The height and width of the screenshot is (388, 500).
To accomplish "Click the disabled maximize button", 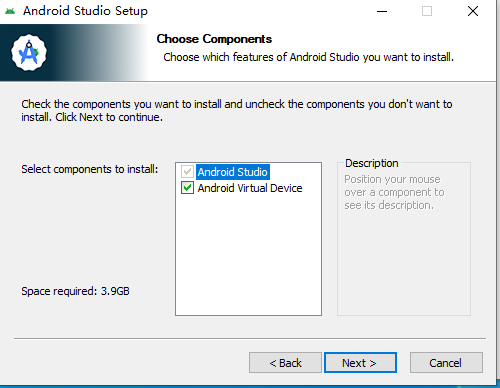I will (427, 11).
